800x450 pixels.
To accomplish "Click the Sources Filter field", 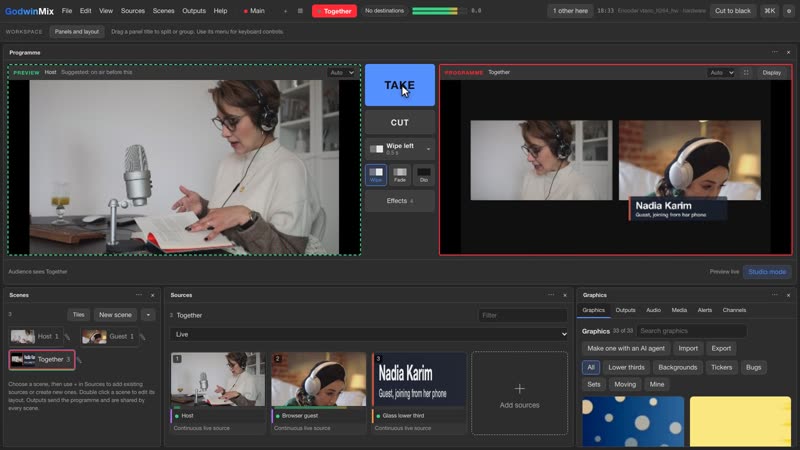I will [x=523, y=315].
